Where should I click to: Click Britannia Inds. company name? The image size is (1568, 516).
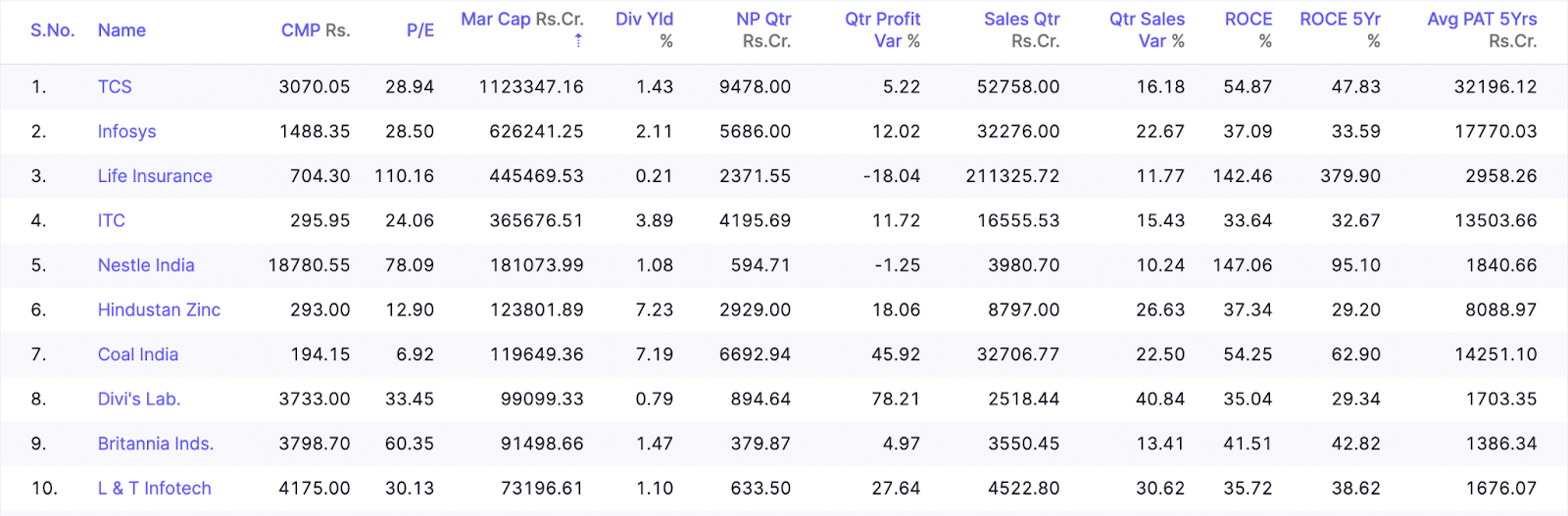coord(156,444)
